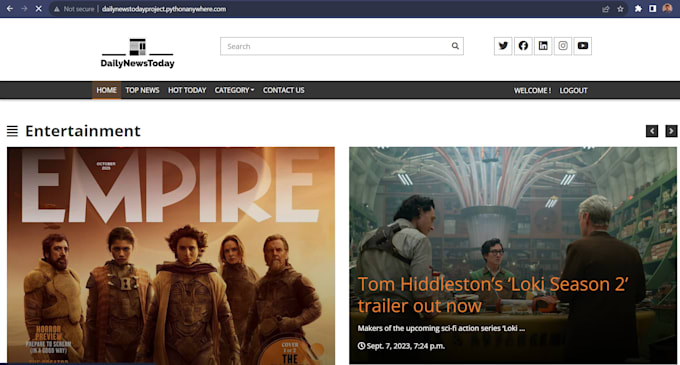Click the Entertainment list icon

click(x=12, y=131)
